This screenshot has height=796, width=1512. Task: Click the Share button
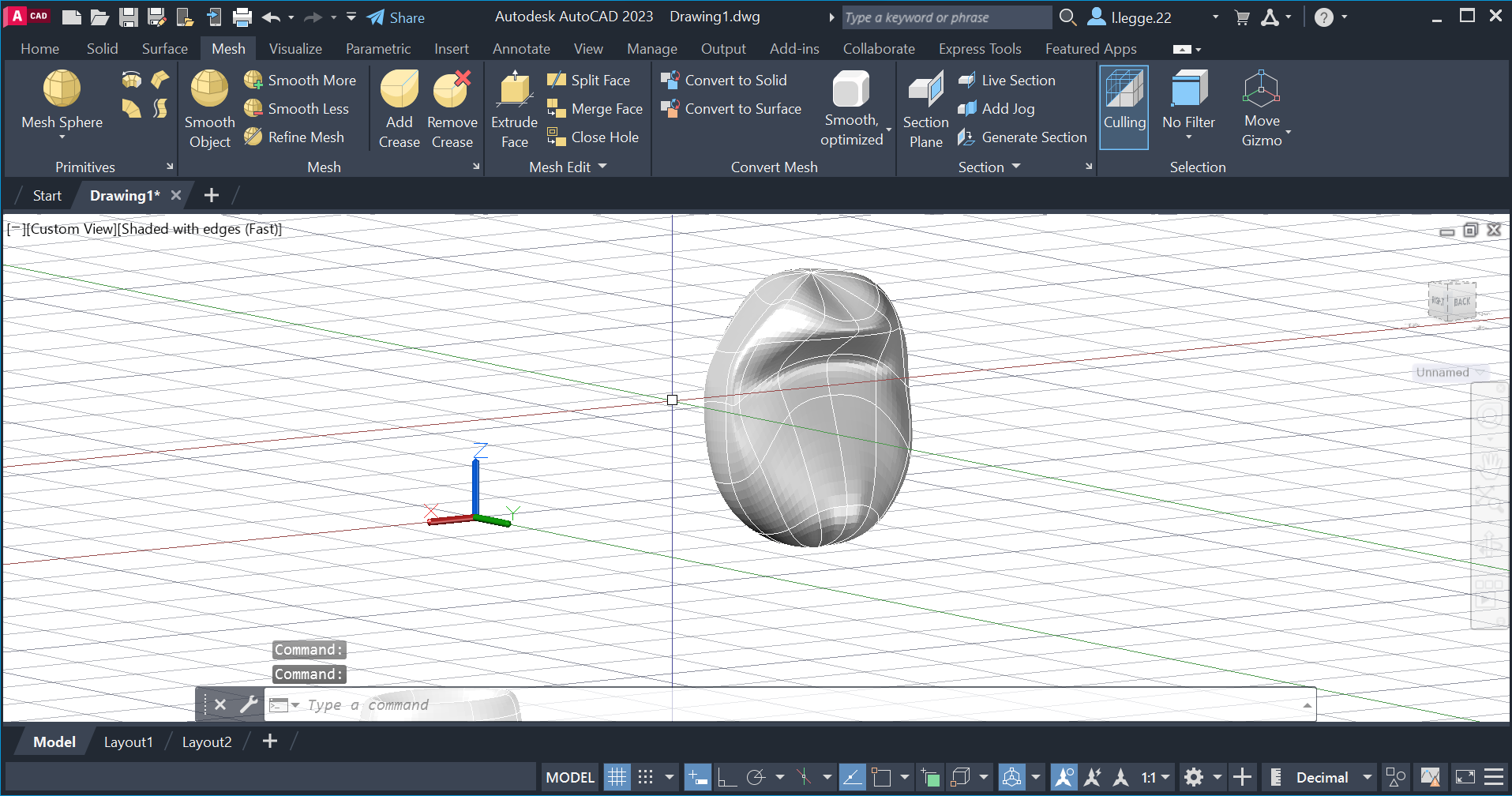click(x=396, y=17)
